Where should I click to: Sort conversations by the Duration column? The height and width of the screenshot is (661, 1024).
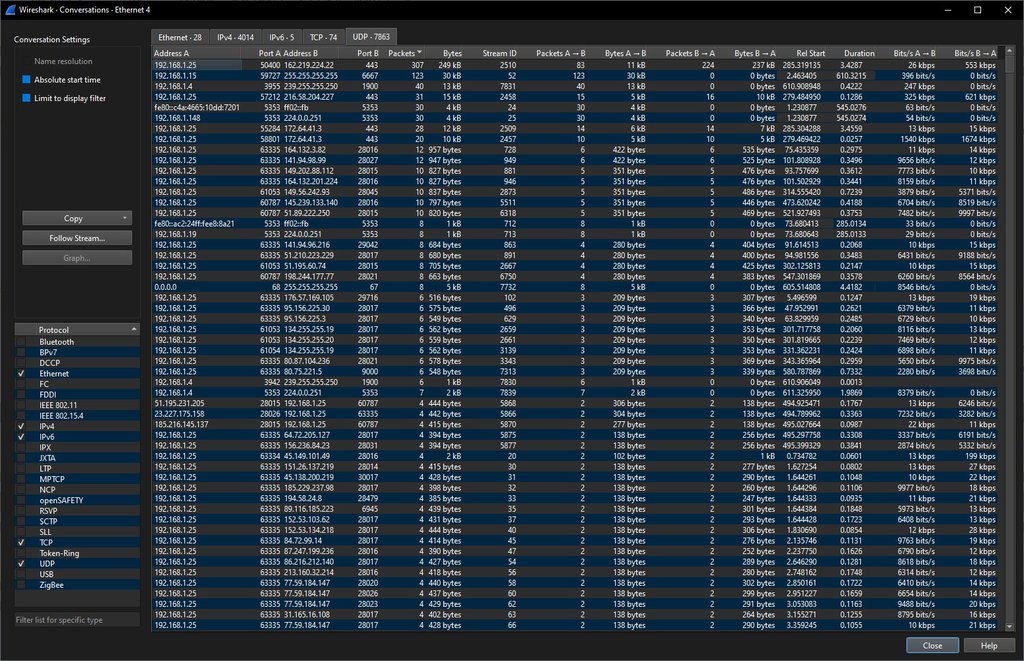click(852, 53)
